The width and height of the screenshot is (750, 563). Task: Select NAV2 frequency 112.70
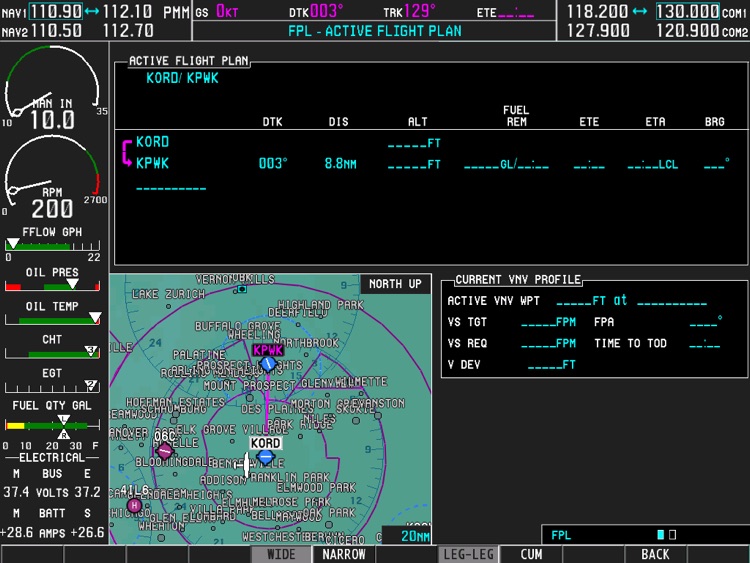tap(128, 31)
